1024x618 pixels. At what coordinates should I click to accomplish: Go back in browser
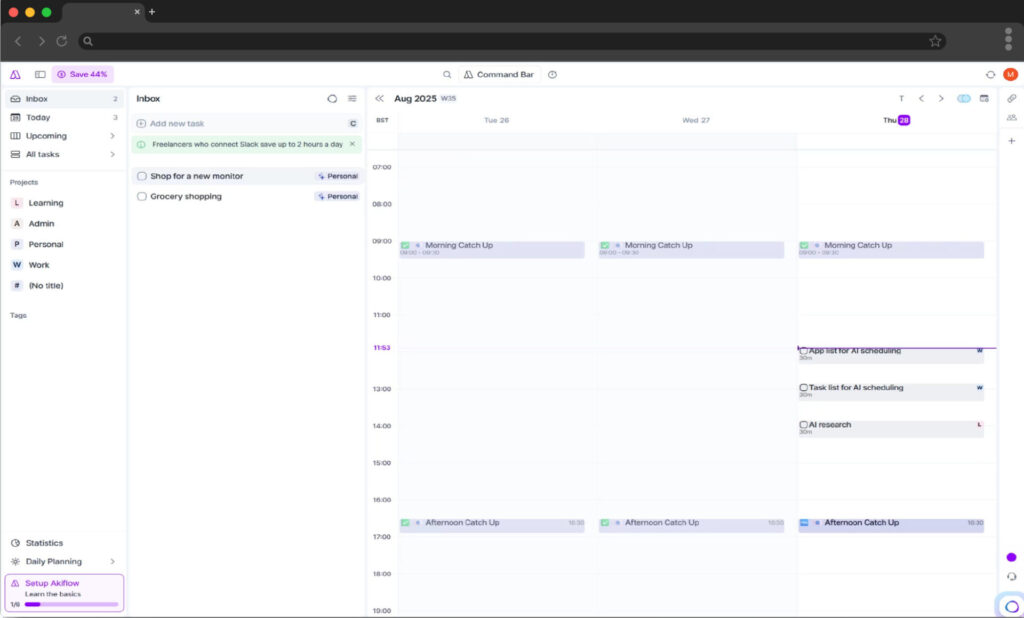coord(18,41)
